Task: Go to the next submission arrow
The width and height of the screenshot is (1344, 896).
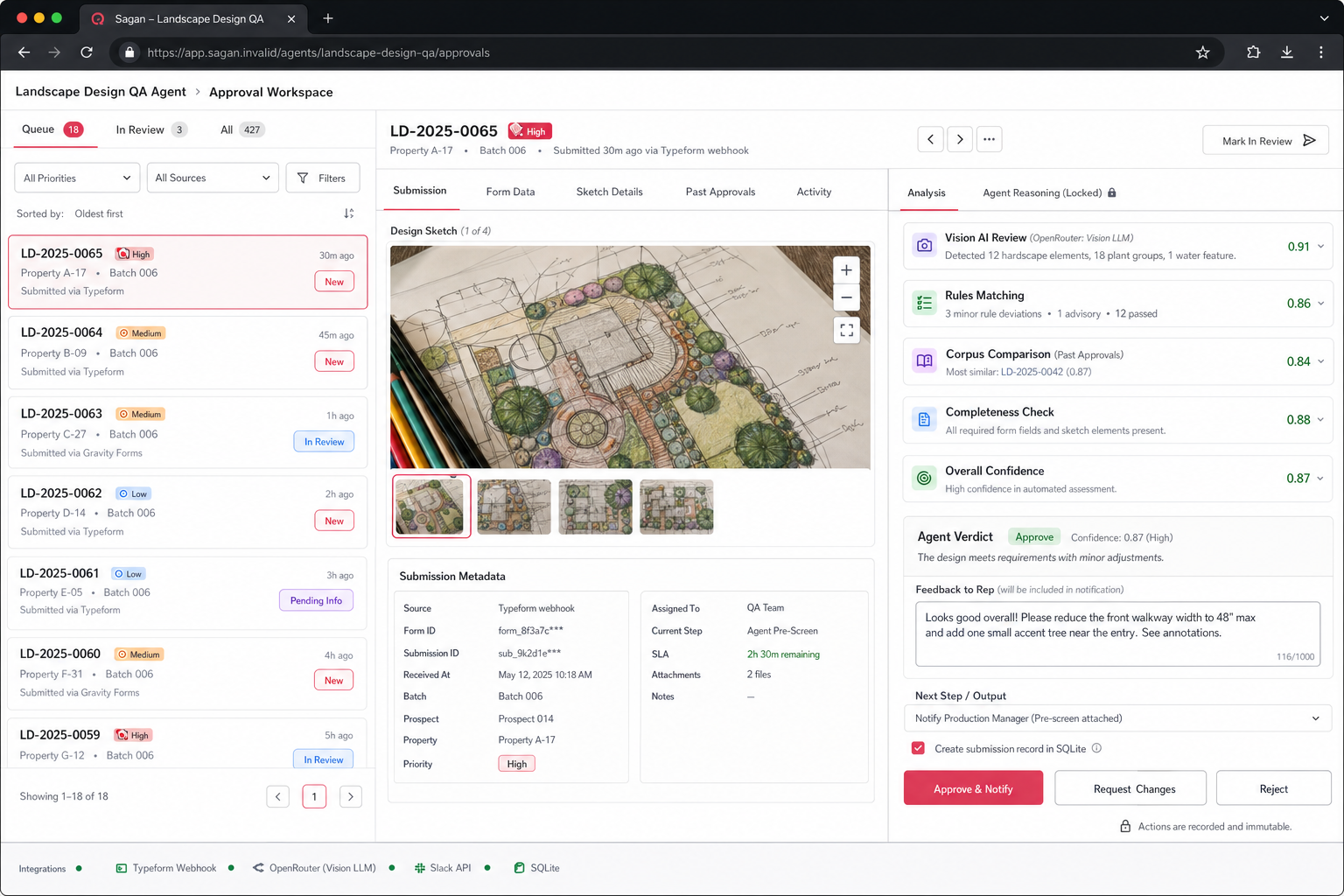Action: (960, 139)
